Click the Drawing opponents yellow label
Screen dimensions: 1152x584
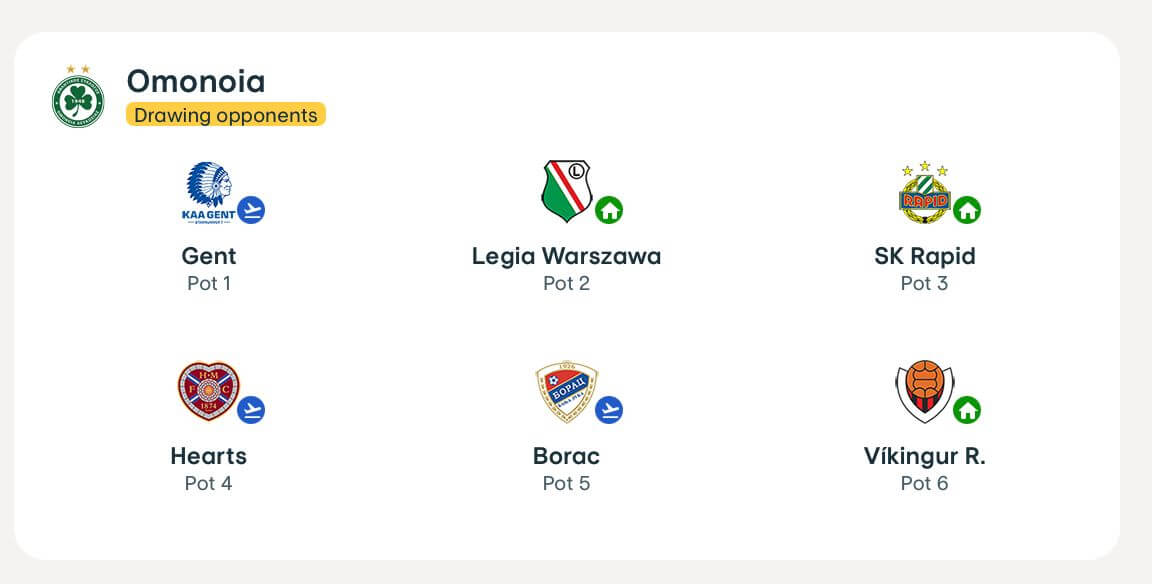226,115
